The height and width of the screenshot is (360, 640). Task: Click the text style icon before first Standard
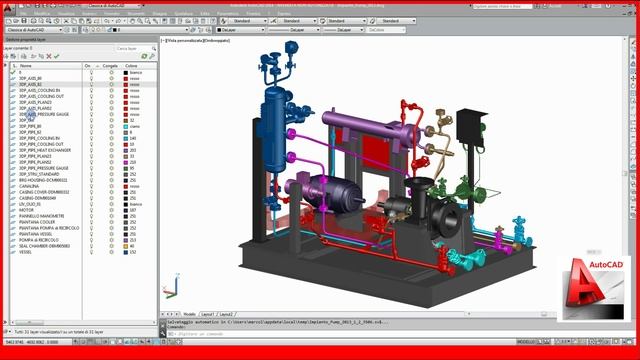[224, 21]
